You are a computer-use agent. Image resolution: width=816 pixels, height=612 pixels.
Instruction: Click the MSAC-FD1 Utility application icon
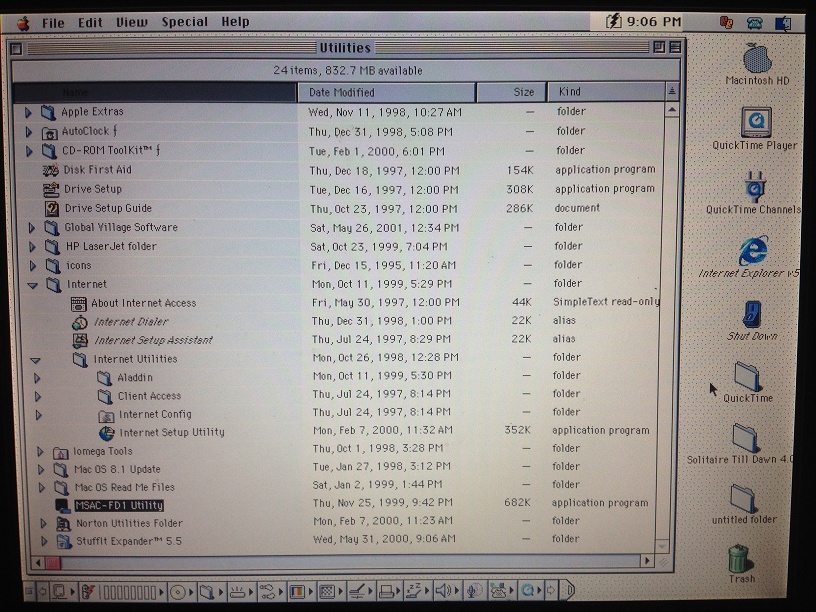[63, 505]
